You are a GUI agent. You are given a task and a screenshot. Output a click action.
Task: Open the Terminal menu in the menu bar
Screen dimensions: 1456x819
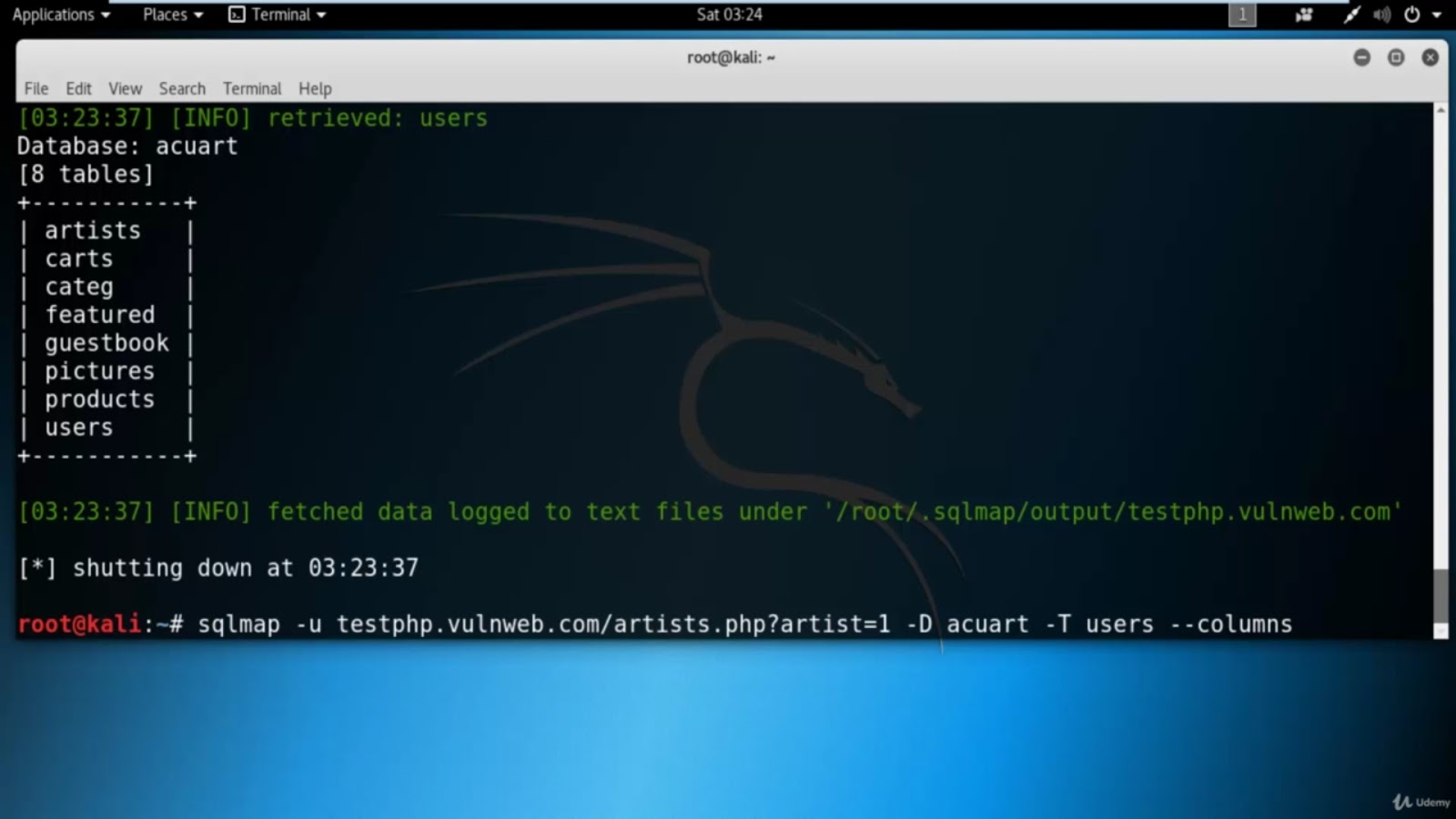(x=252, y=88)
